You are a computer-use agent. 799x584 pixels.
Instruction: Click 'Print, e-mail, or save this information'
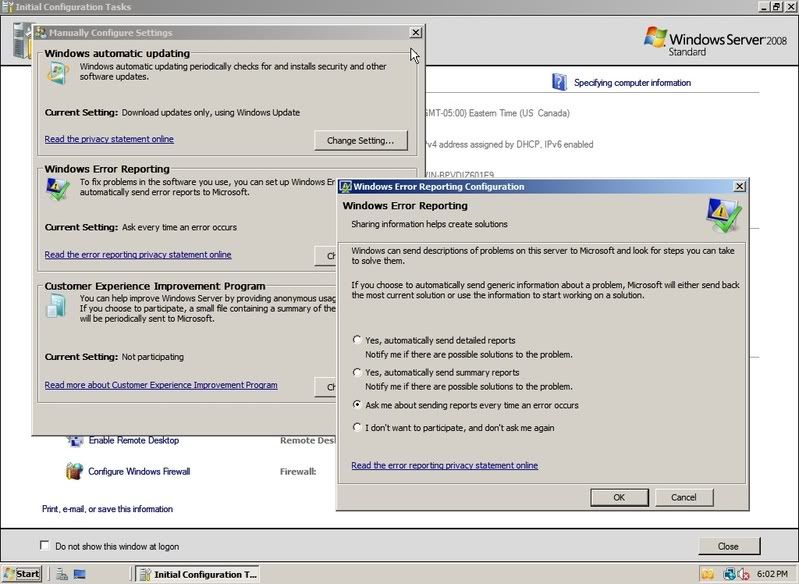(x=108, y=509)
